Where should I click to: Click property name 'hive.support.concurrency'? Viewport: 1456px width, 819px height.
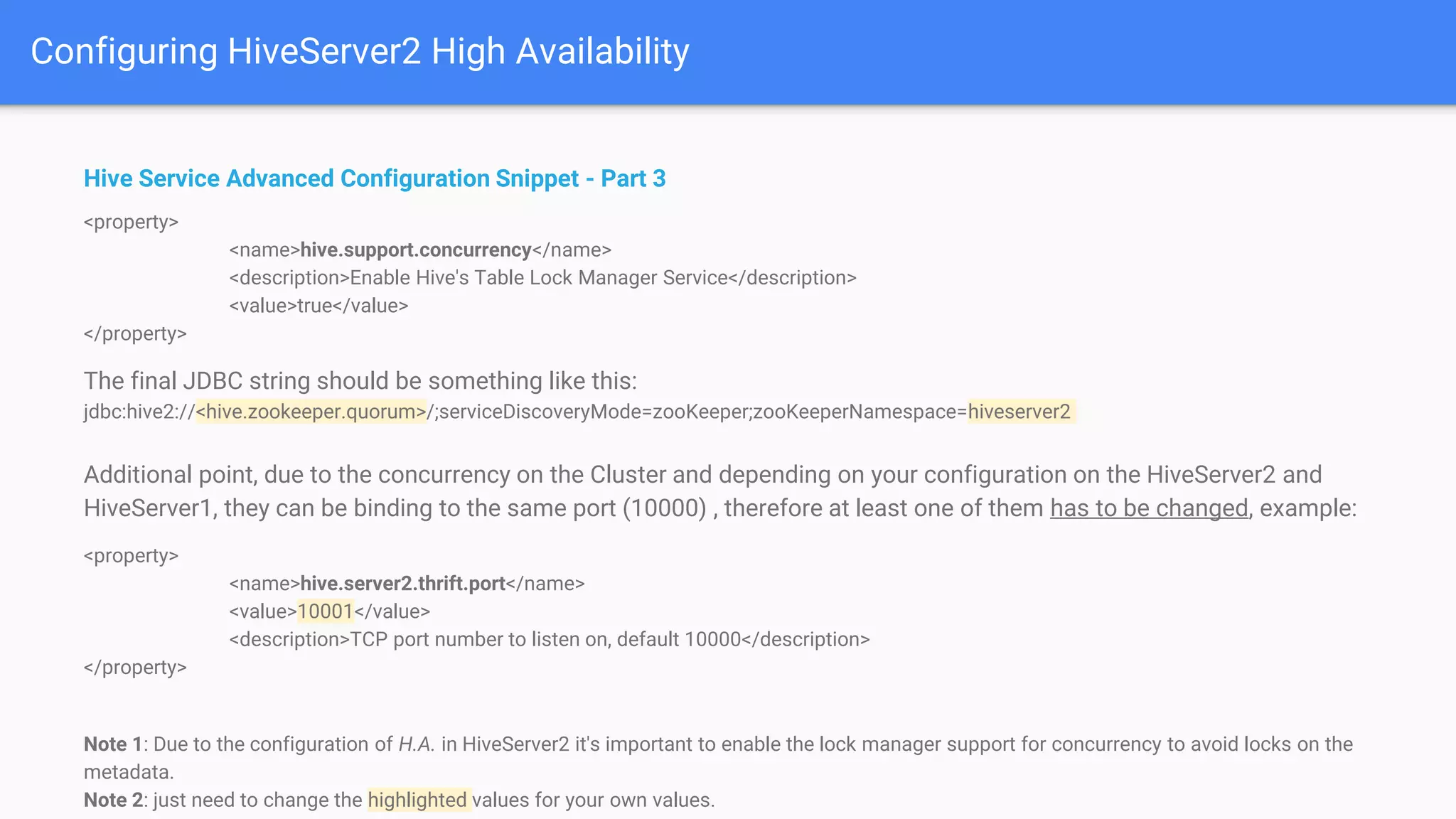(x=416, y=250)
